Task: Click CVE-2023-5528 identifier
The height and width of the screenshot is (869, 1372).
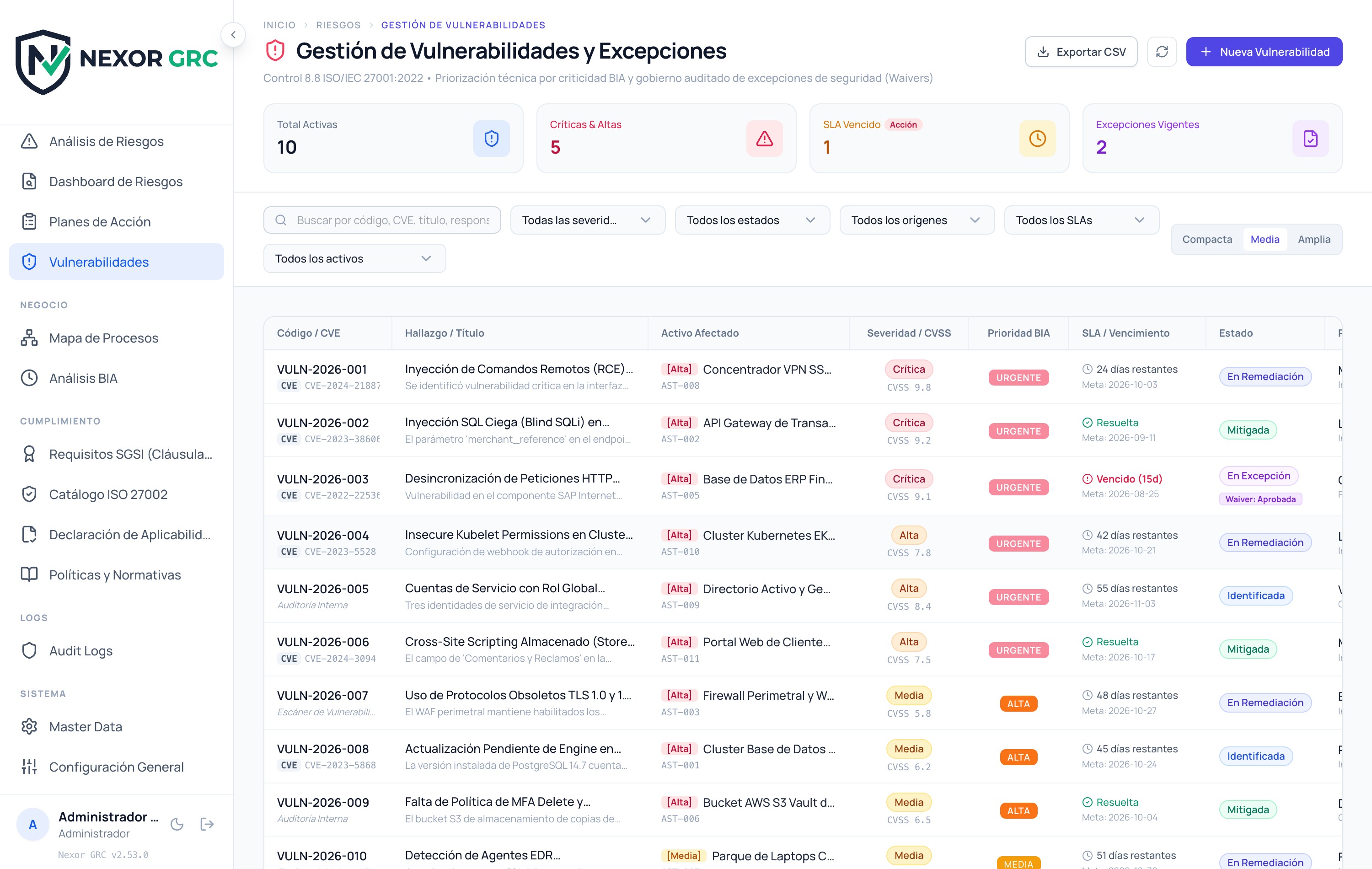Action: click(x=340, y=552)
